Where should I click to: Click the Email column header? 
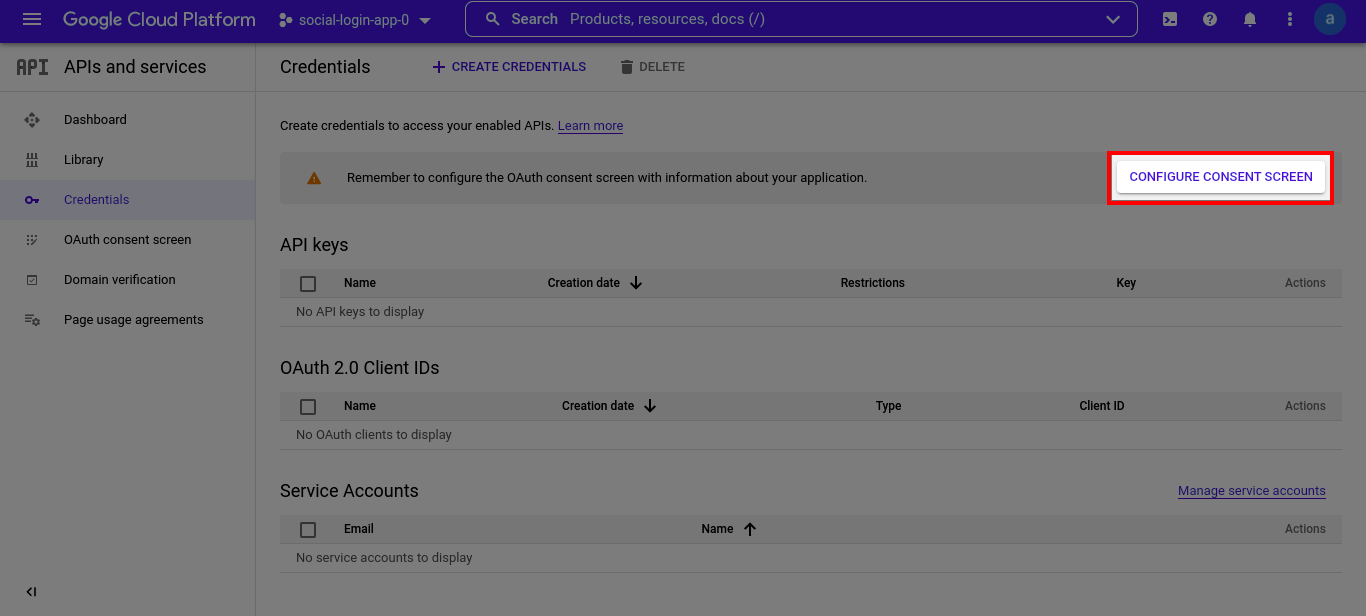point(359,529)
